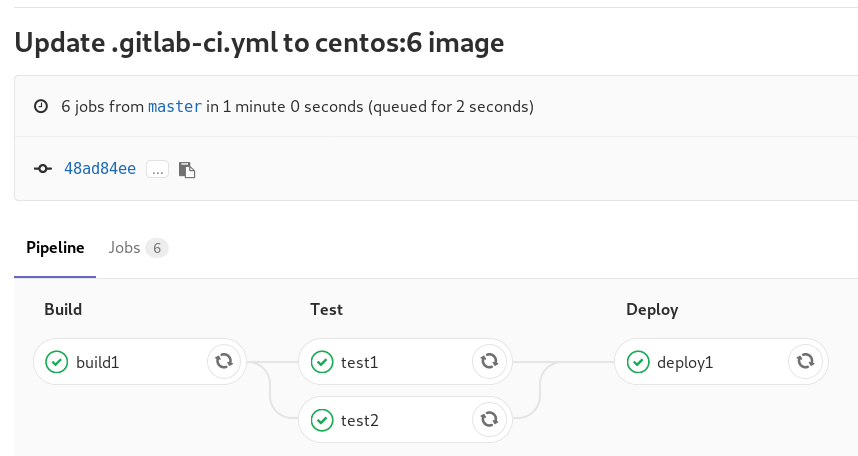Retry the test2 job
The width and height of the screenshot is (858, 456).
[x=489, y=420]
